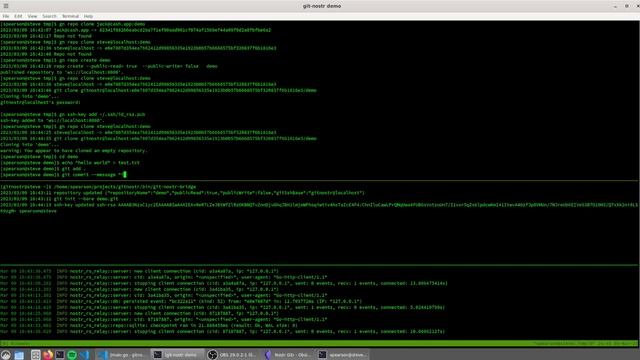Click the 'gn repo create demo' command line

[x=55, y=60]
